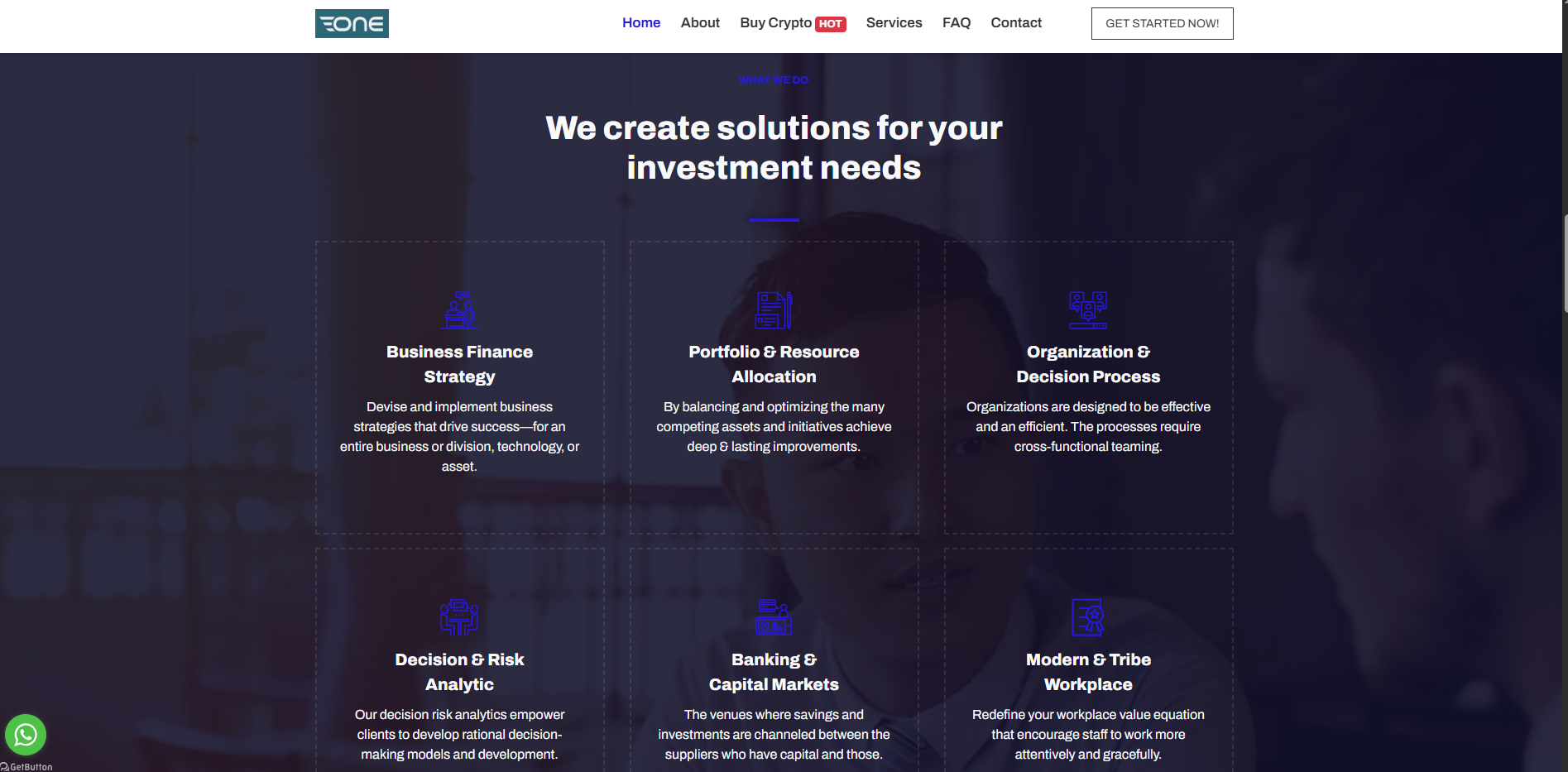Select the Banking & Capital Markets heading
The width and height of the screenshot is (1568, 772).
[x=774, y=672]
